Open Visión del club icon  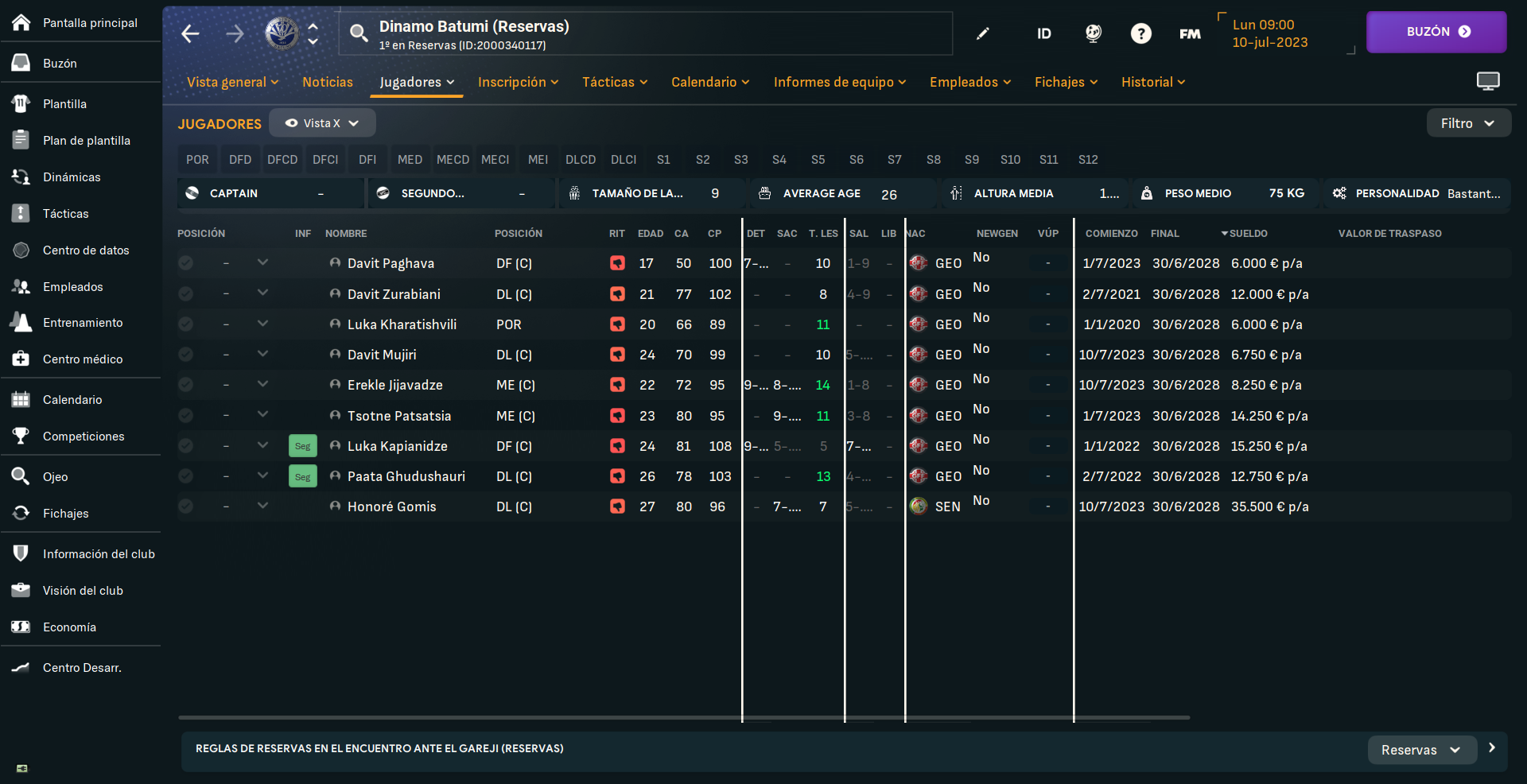pos(21,590)
